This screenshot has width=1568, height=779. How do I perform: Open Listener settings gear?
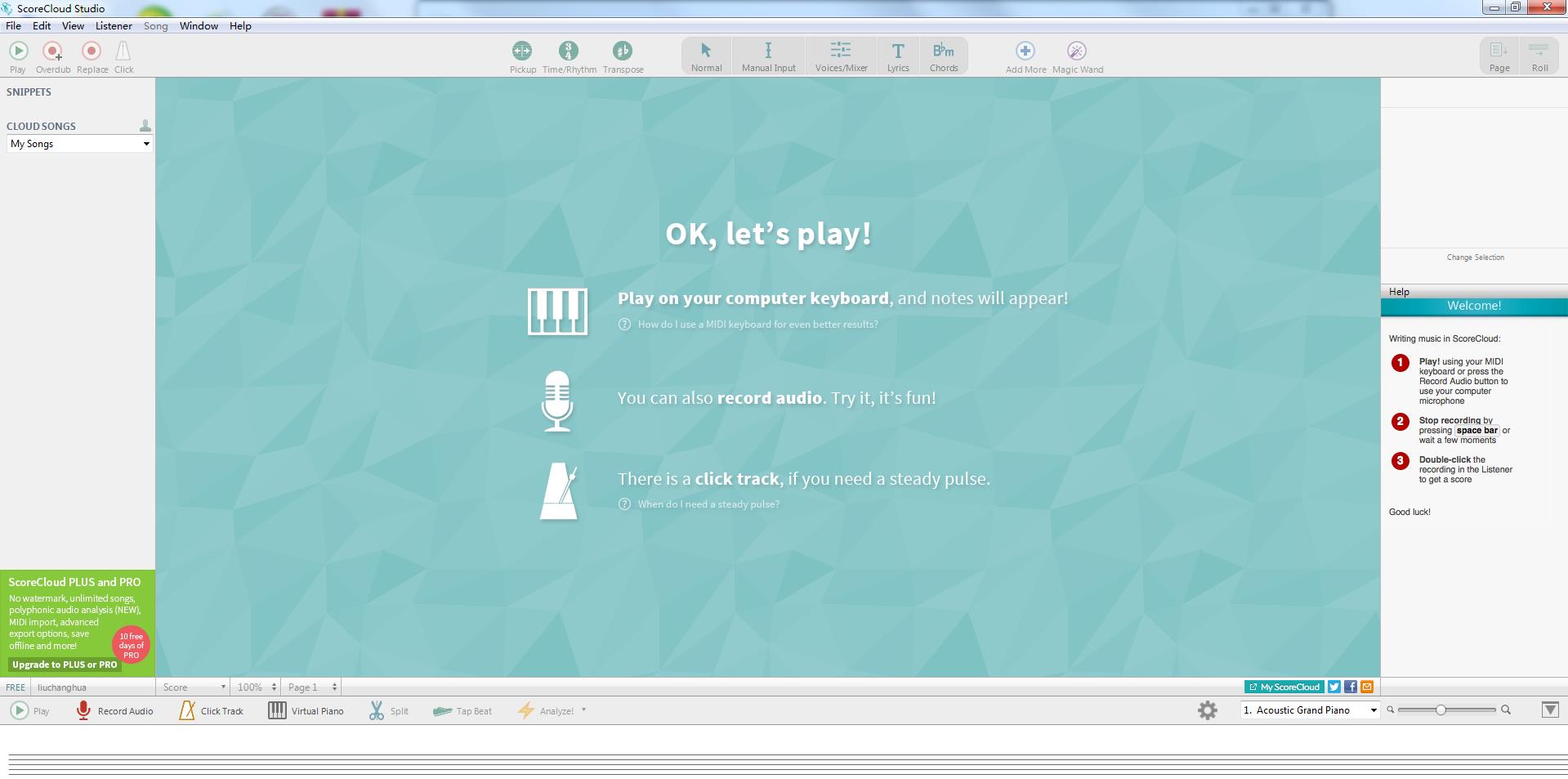[1207, 710]
